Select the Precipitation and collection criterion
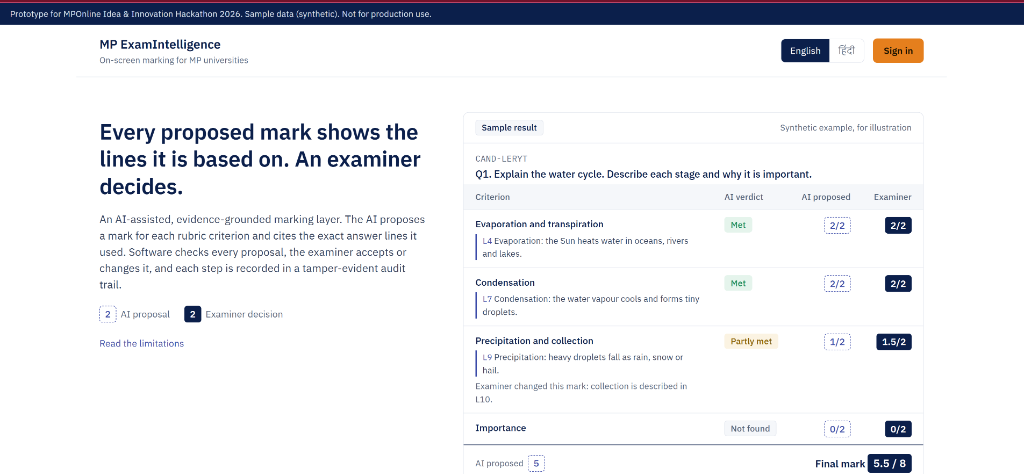 tap(534, 341)
